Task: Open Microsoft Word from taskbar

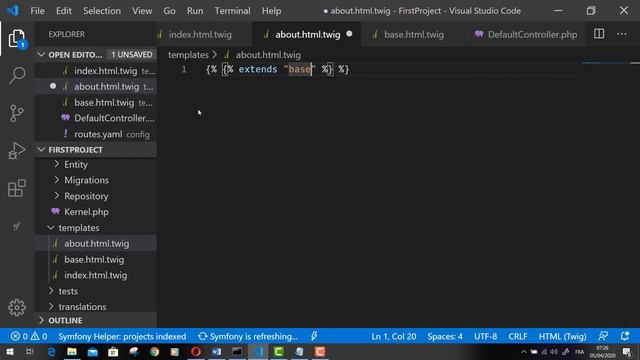Action: point(216,351)
